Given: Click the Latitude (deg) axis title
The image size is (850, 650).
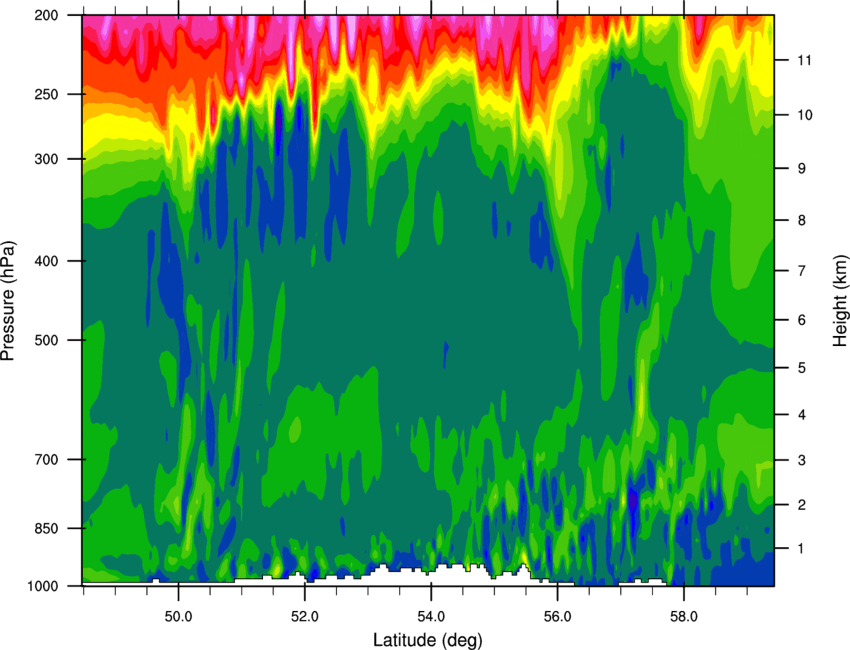Looking at the screenshot, I should [x=428, y=640].
